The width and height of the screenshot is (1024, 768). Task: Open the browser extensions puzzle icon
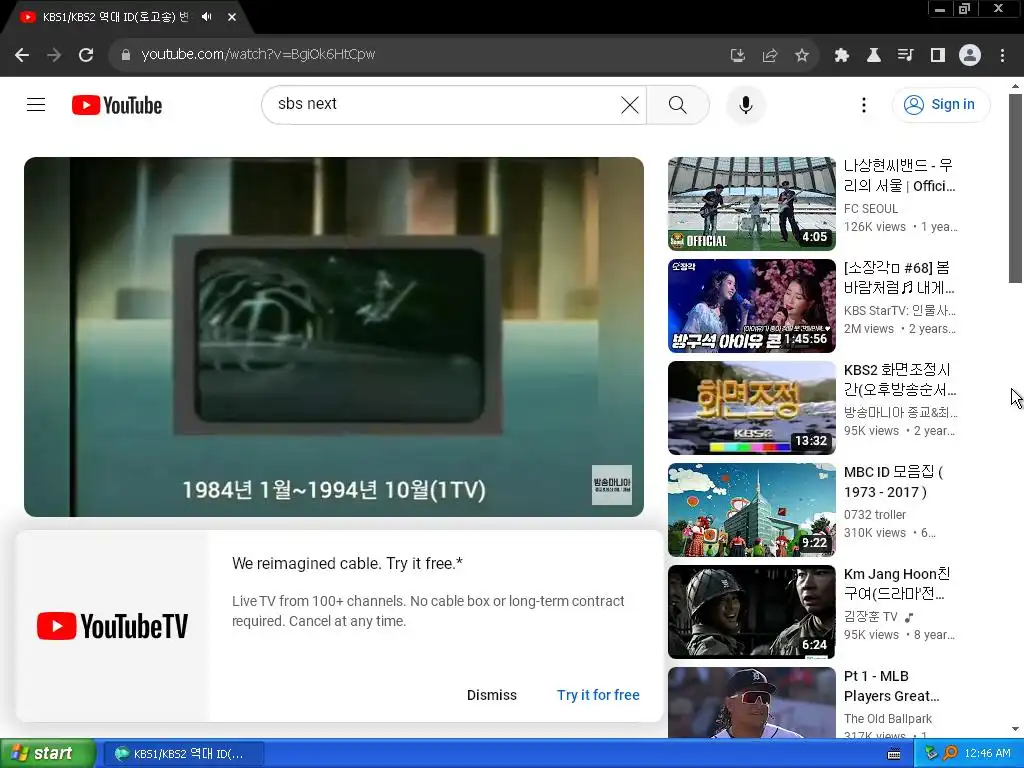click(x=842, y=55)
